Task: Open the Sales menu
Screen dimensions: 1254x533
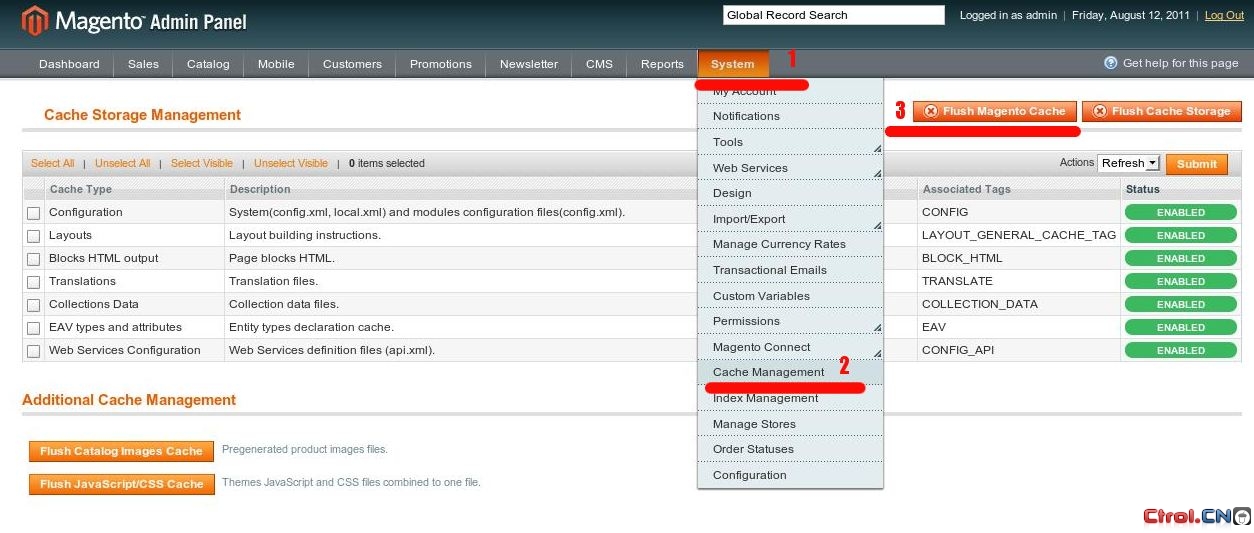Action: (143, 64)
